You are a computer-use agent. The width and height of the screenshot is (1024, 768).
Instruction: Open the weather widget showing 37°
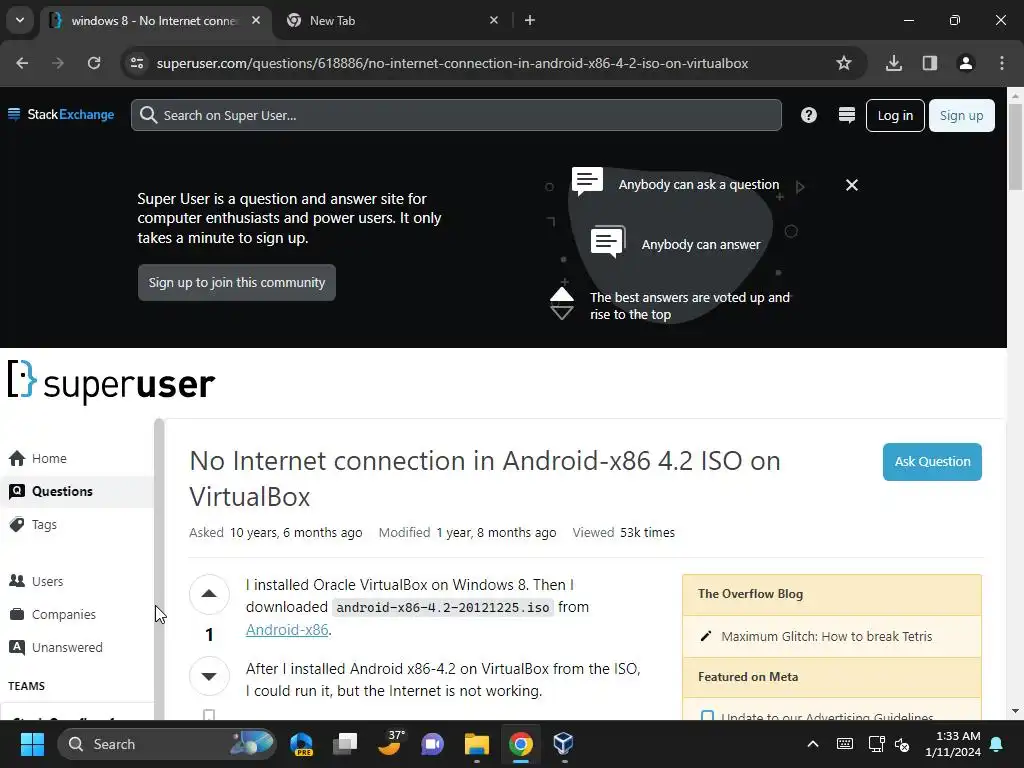tap(390, 743)
